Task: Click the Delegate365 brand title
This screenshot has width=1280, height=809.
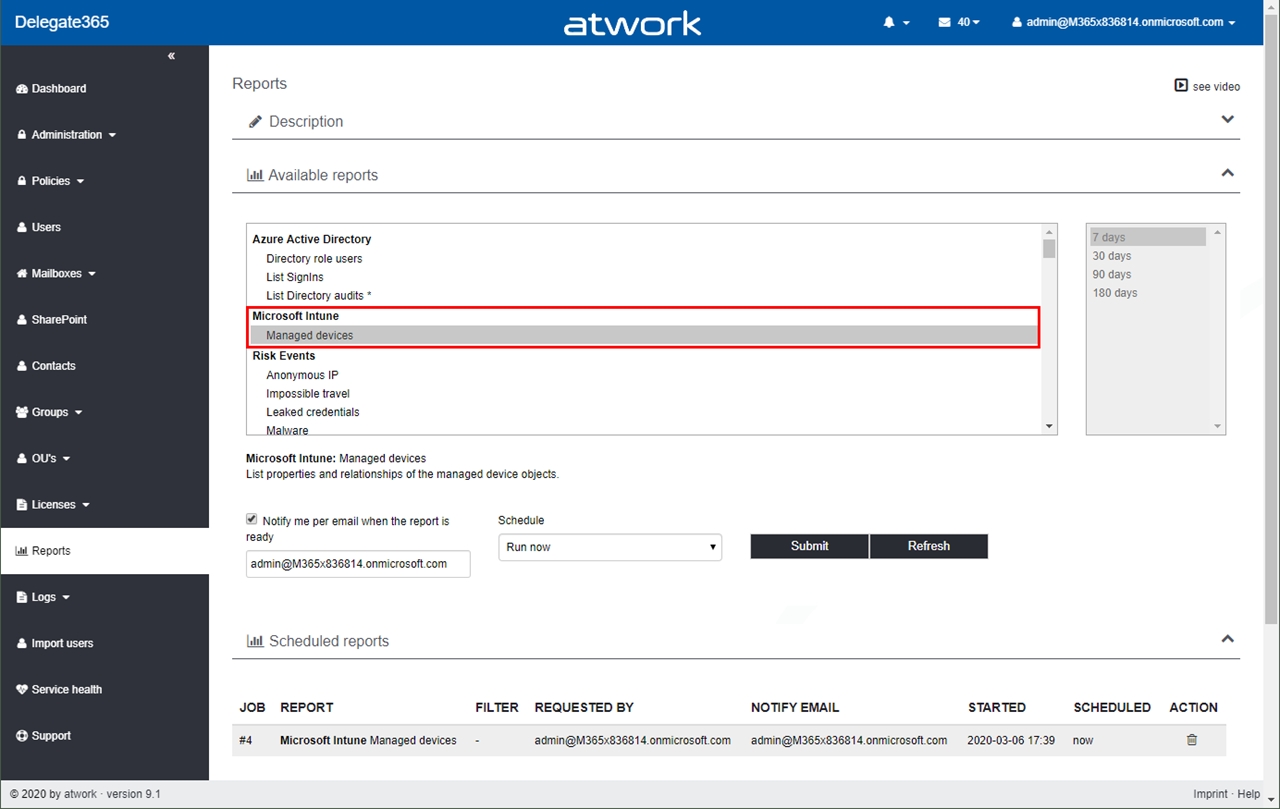Action: click(62, 22)
